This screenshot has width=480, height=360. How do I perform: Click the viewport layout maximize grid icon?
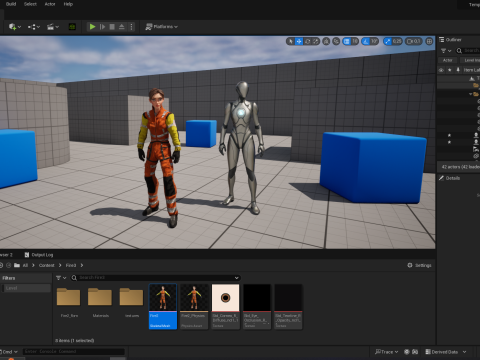pyautogui.click(x=429, y=41)
